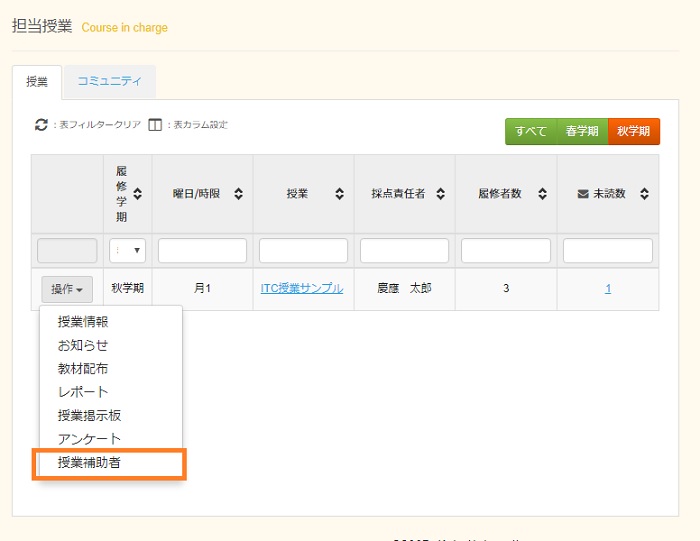Choose レポート in the dropdown menu

pos(83,392)
